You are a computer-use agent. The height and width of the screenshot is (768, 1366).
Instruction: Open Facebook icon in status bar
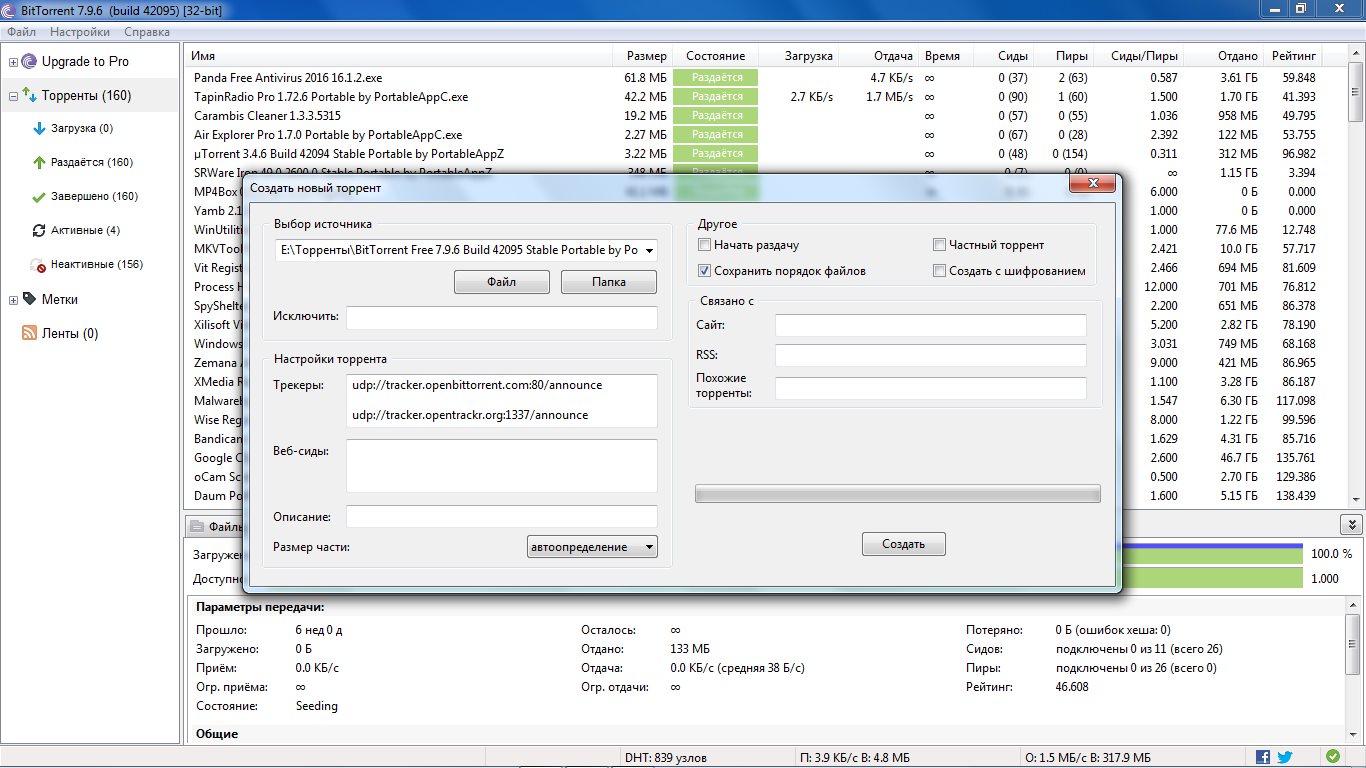click(1263, 758)
